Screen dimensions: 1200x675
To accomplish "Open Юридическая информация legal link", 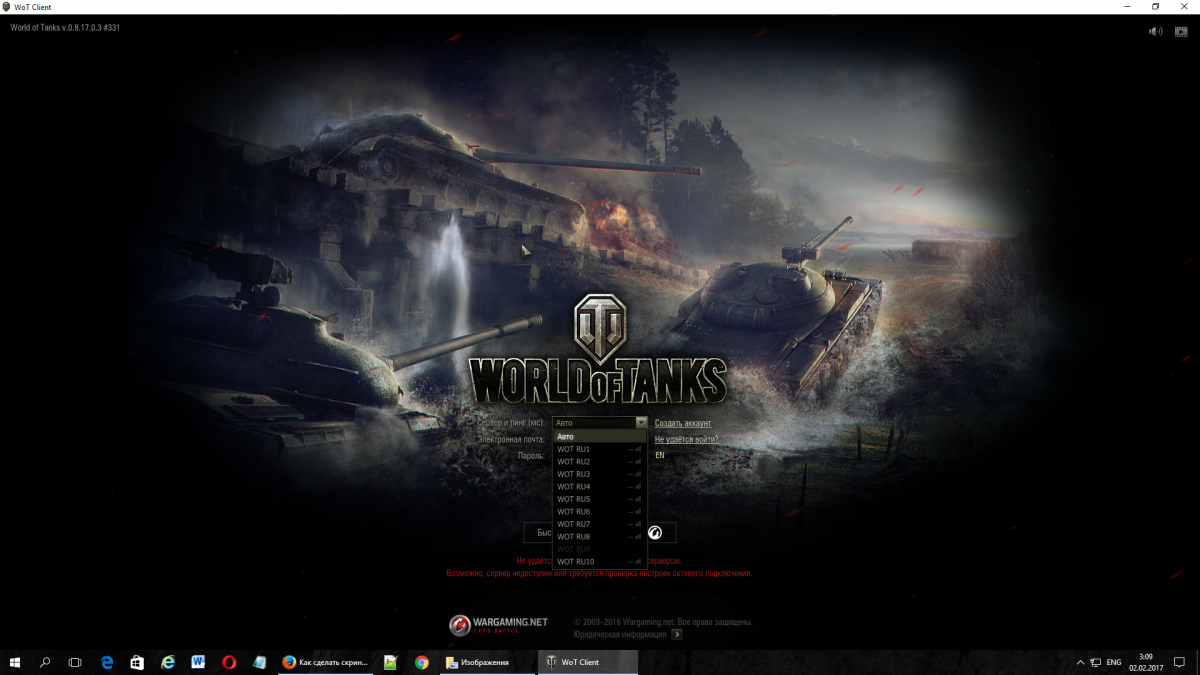I will pyautogui.click(x=620, y=634).
